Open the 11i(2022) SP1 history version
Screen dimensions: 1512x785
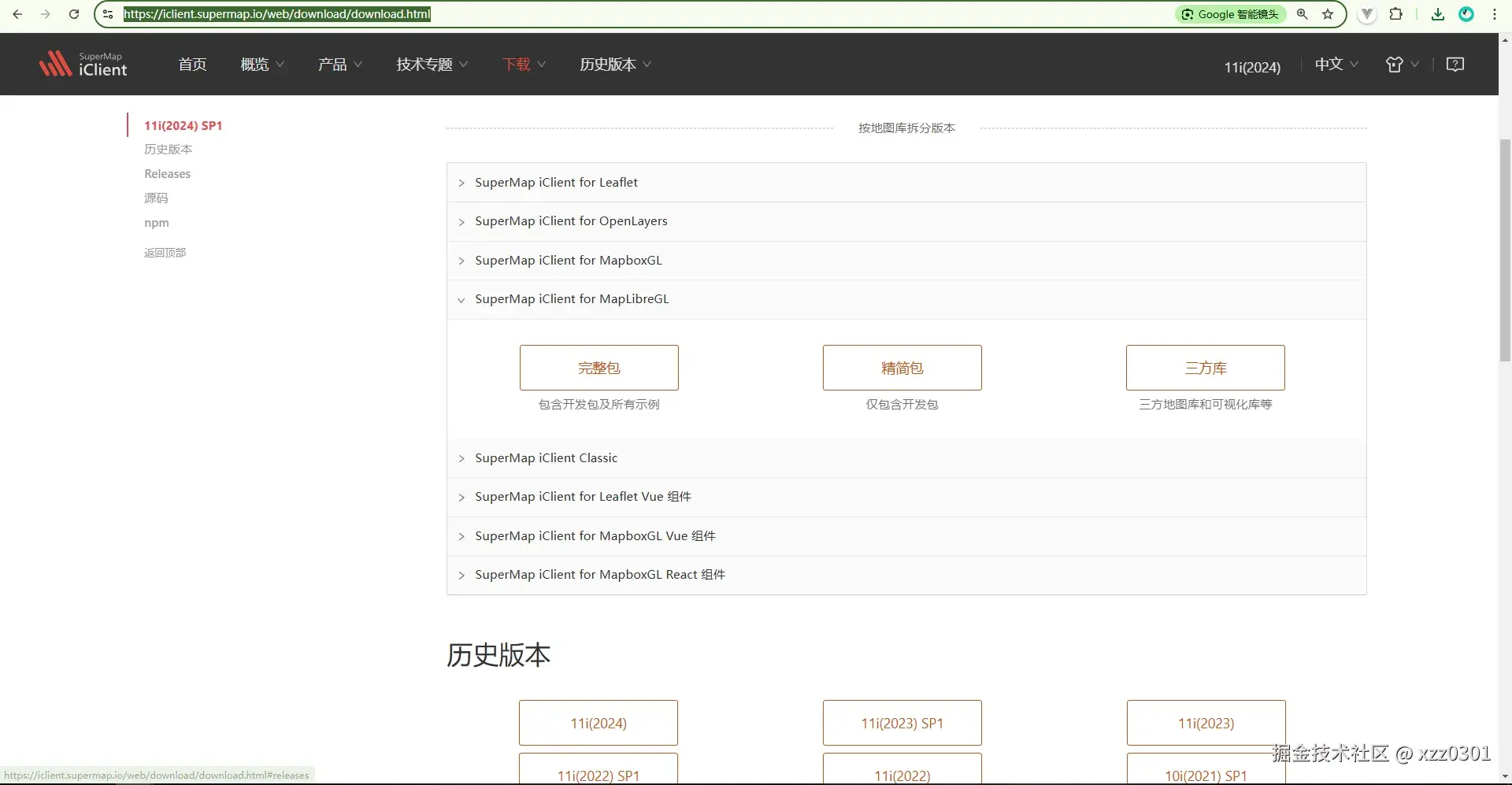pos(598,770)
